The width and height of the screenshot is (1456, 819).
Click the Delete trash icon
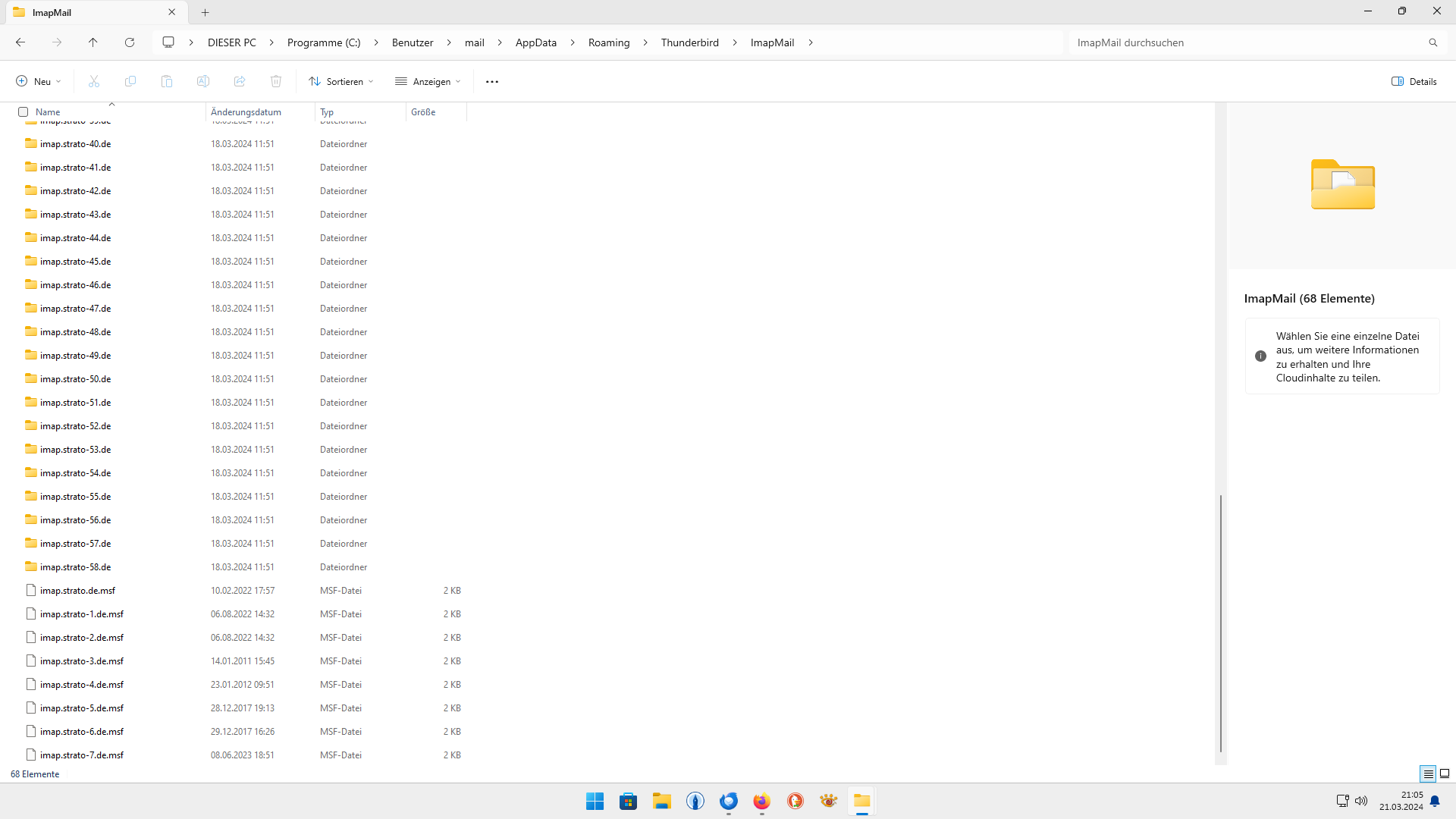[x=276, y=81]
